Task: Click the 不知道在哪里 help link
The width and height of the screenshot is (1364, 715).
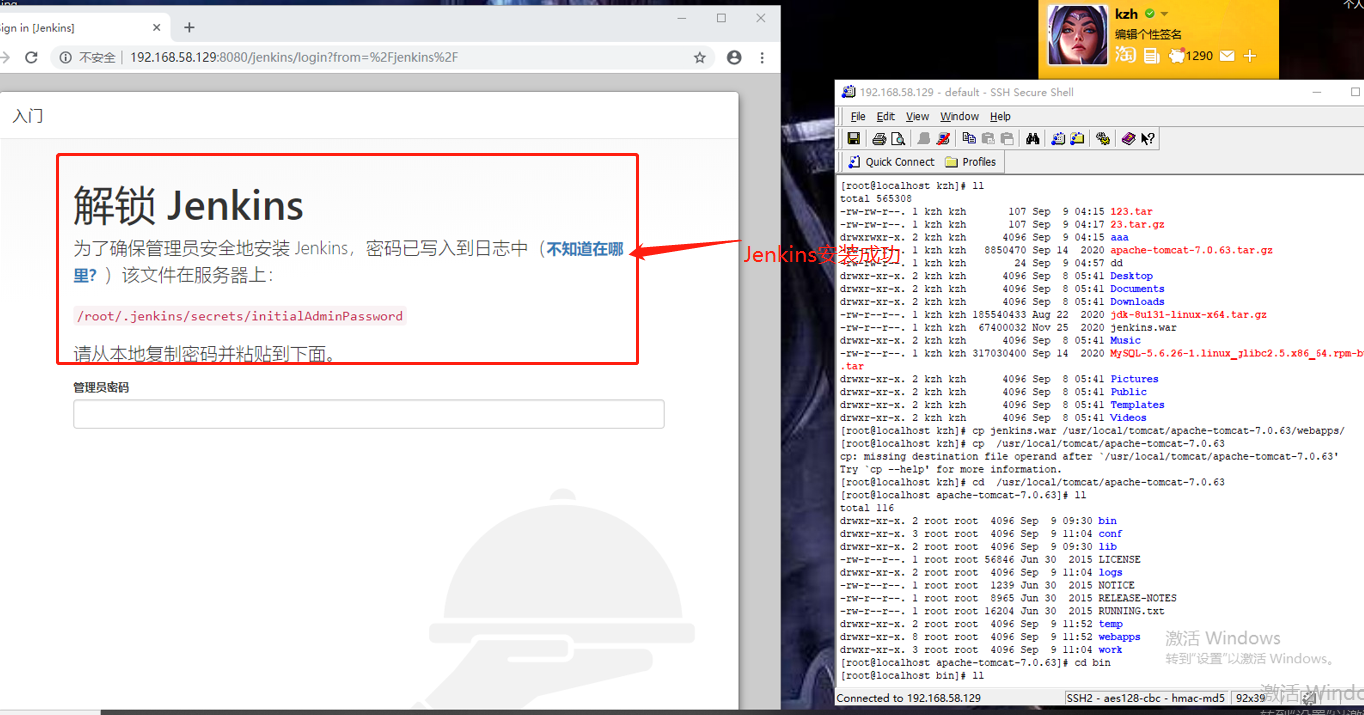Action: point(348,262)
